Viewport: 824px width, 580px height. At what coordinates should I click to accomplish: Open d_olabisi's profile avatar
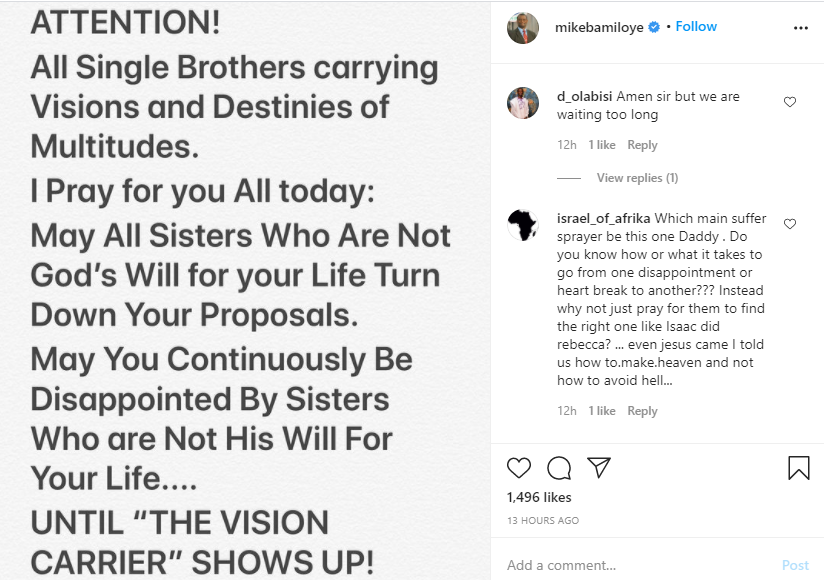[523, 103]
